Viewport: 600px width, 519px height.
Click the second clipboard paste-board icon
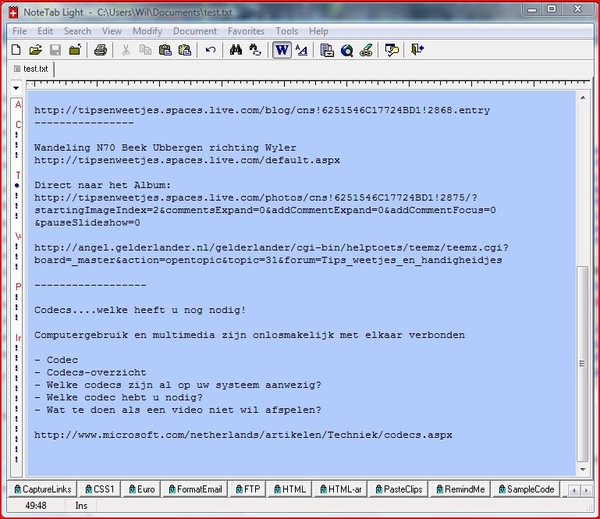(185, 50)
